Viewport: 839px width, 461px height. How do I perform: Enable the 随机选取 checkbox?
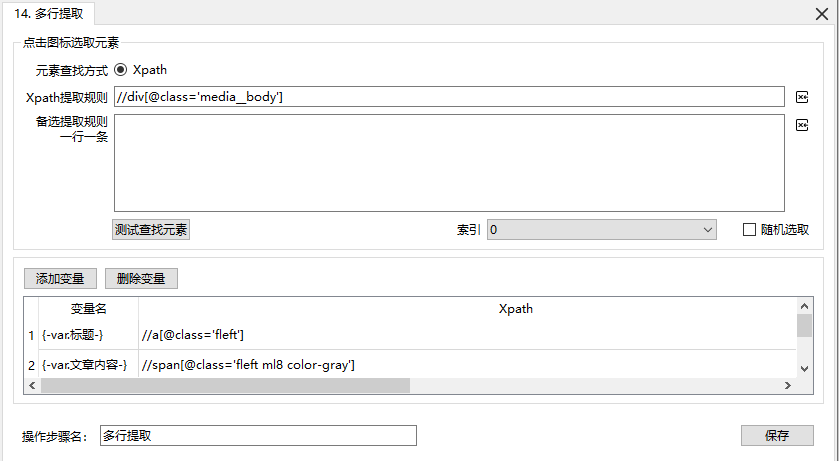(x=749, y=230)
